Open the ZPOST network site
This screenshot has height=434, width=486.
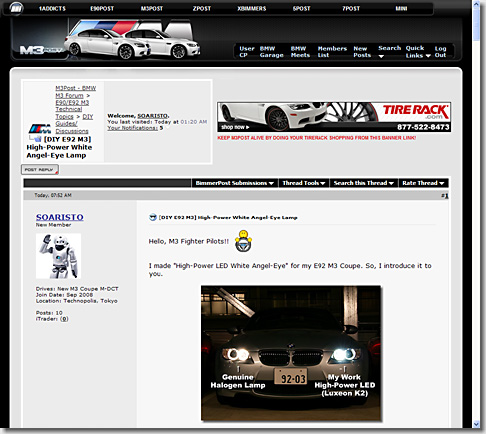pyautogui.click(x=202, y=9)
